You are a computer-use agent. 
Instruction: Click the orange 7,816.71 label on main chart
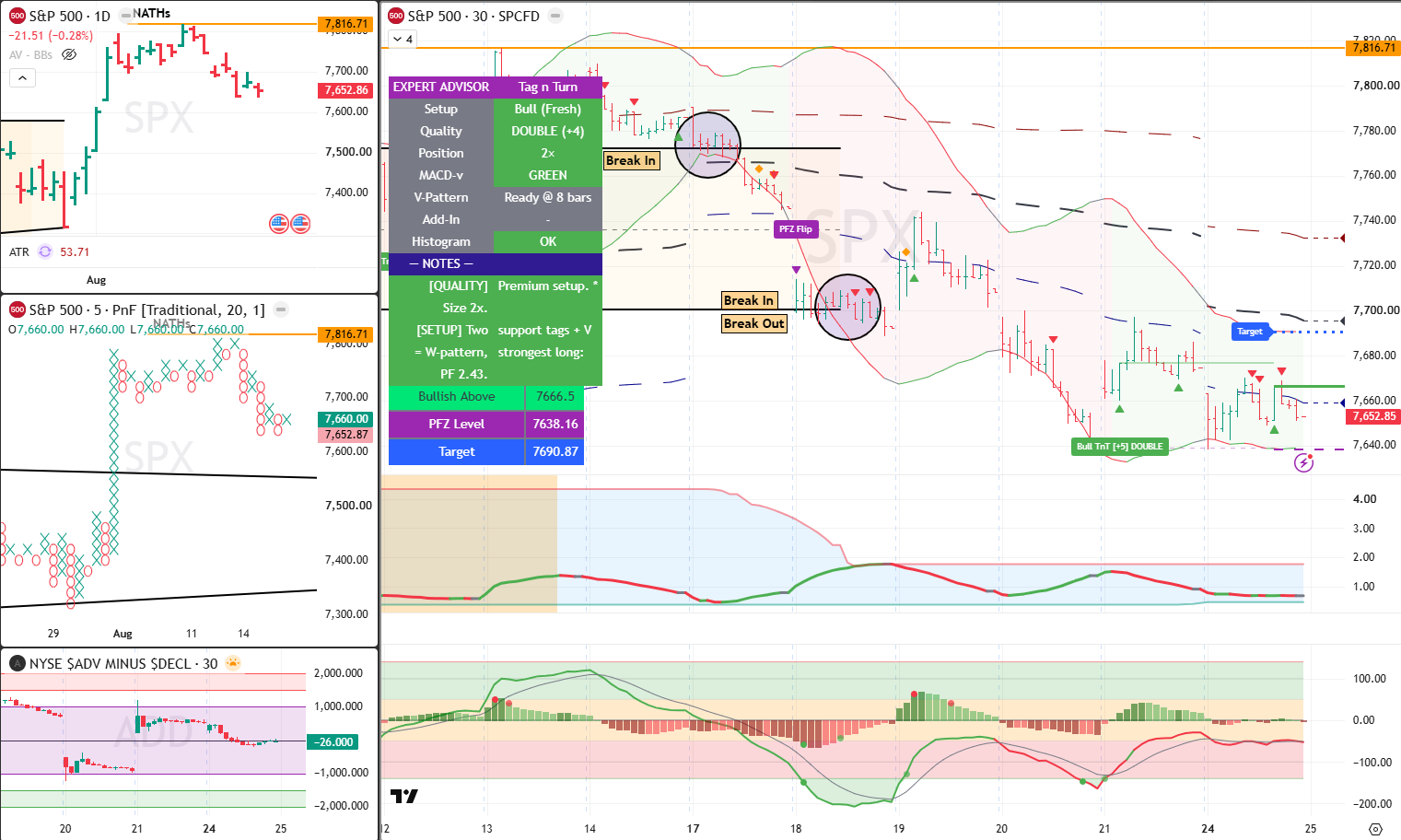(x=1373, y=48)
